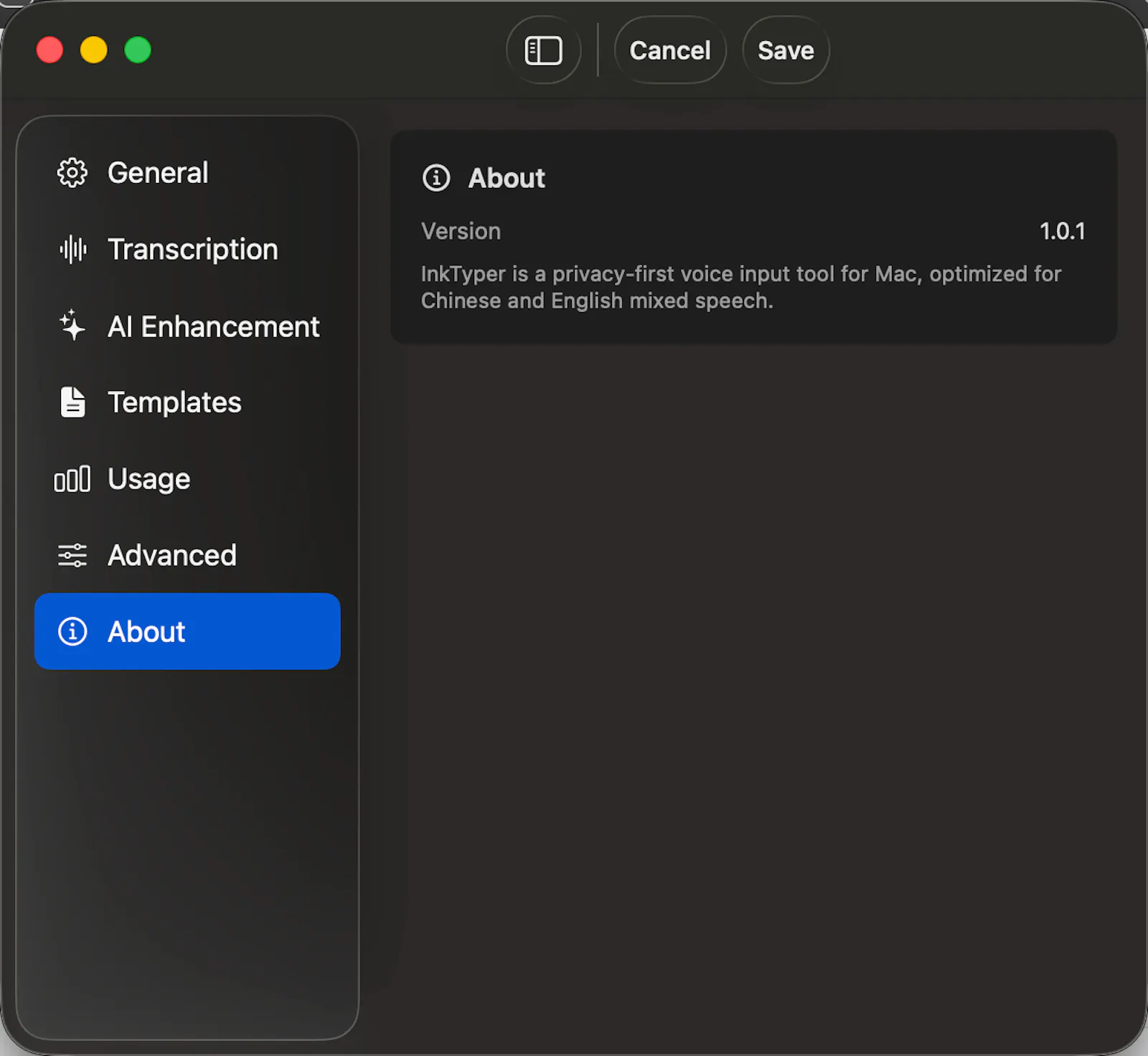Viewport: 1148px width, 1056px height.
Task: Close the window with the red button
Action: coord(50,50)
